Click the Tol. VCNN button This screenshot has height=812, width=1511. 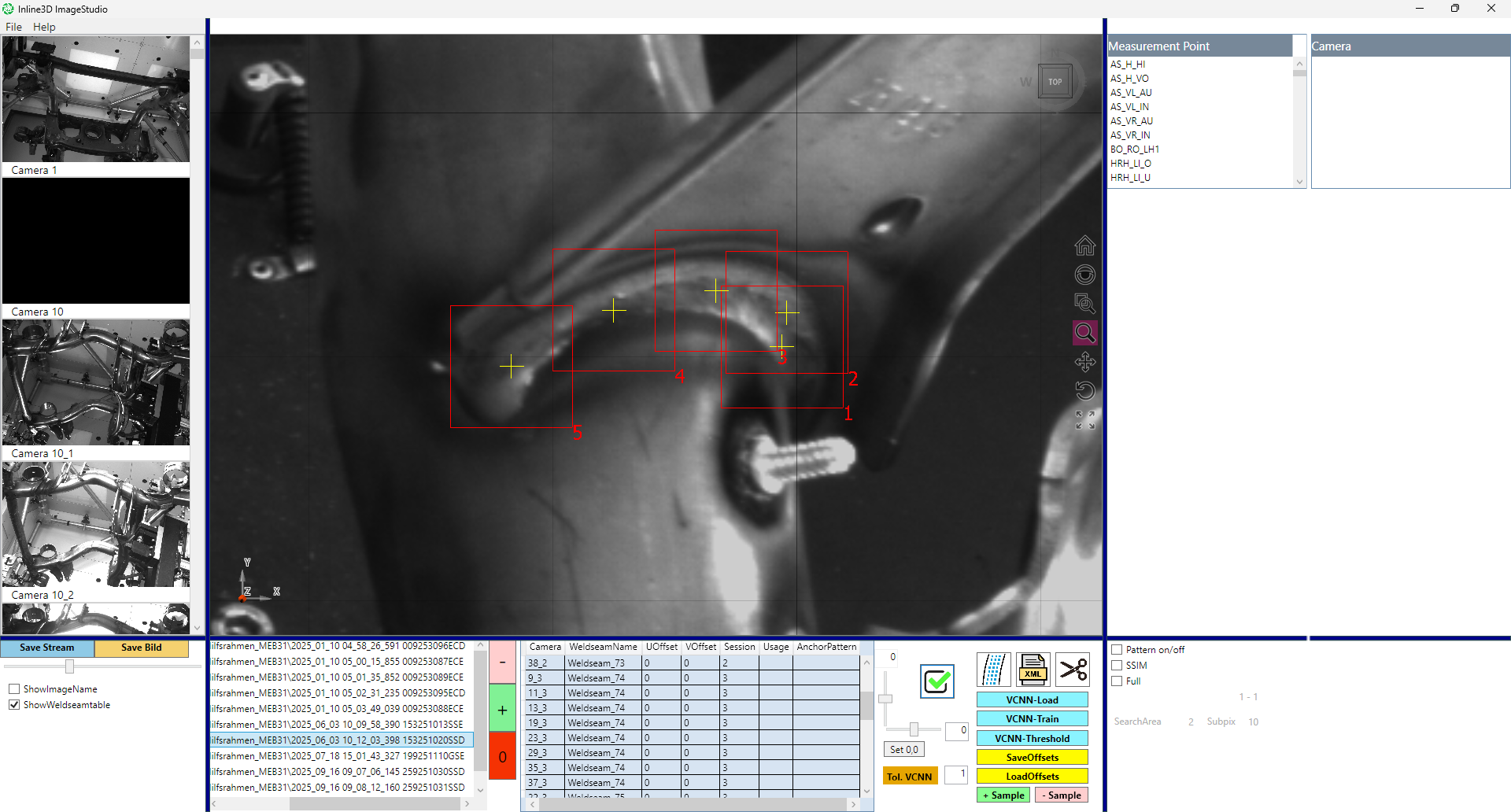pyautogui.click(x=910, y=777)
